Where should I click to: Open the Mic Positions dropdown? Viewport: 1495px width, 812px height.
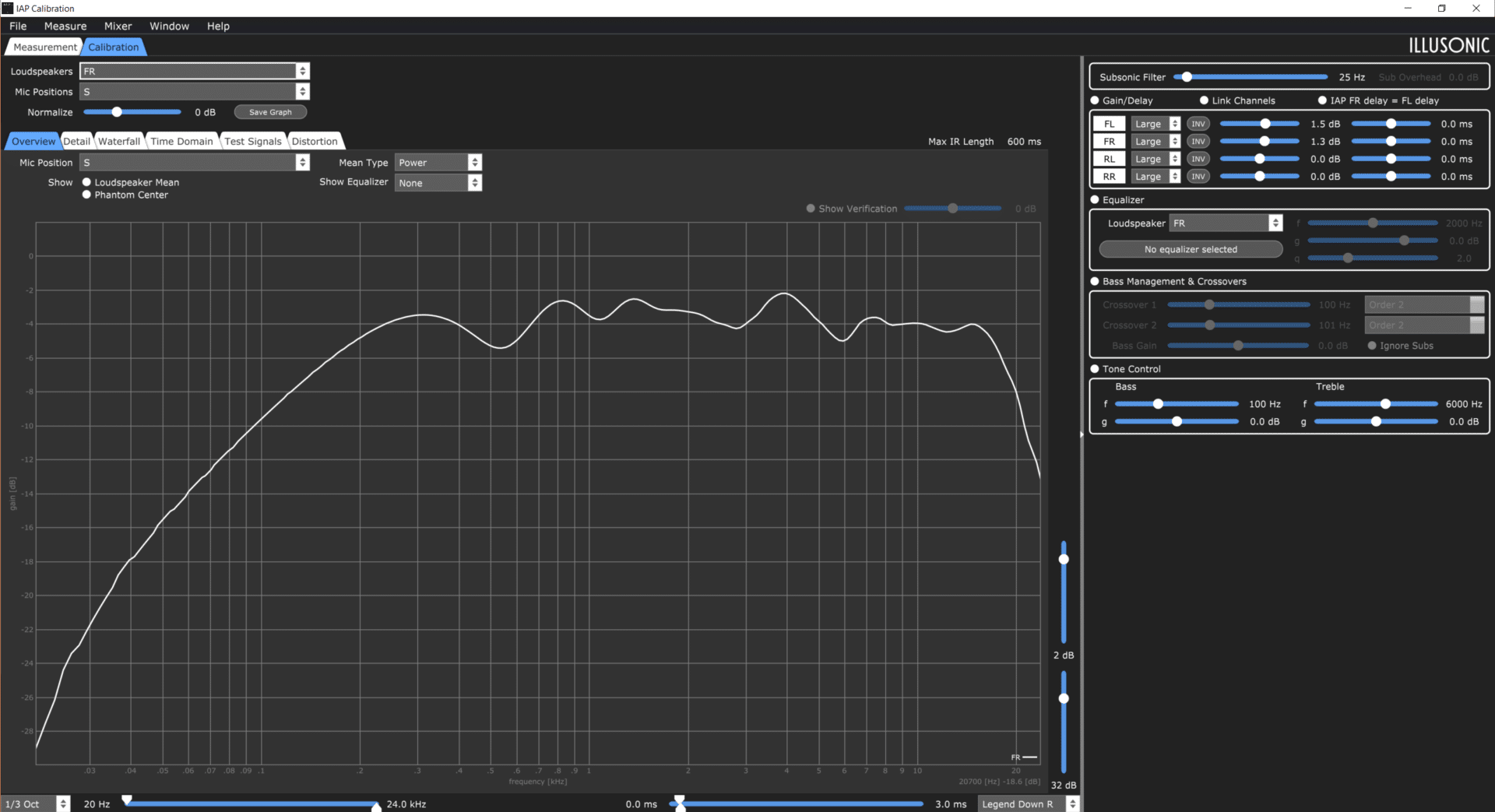(x=195, y=92)
